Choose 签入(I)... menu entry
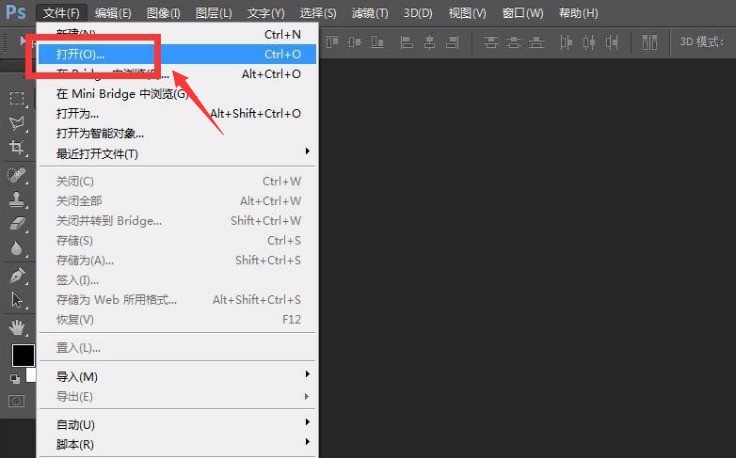 tap(177, 280)
